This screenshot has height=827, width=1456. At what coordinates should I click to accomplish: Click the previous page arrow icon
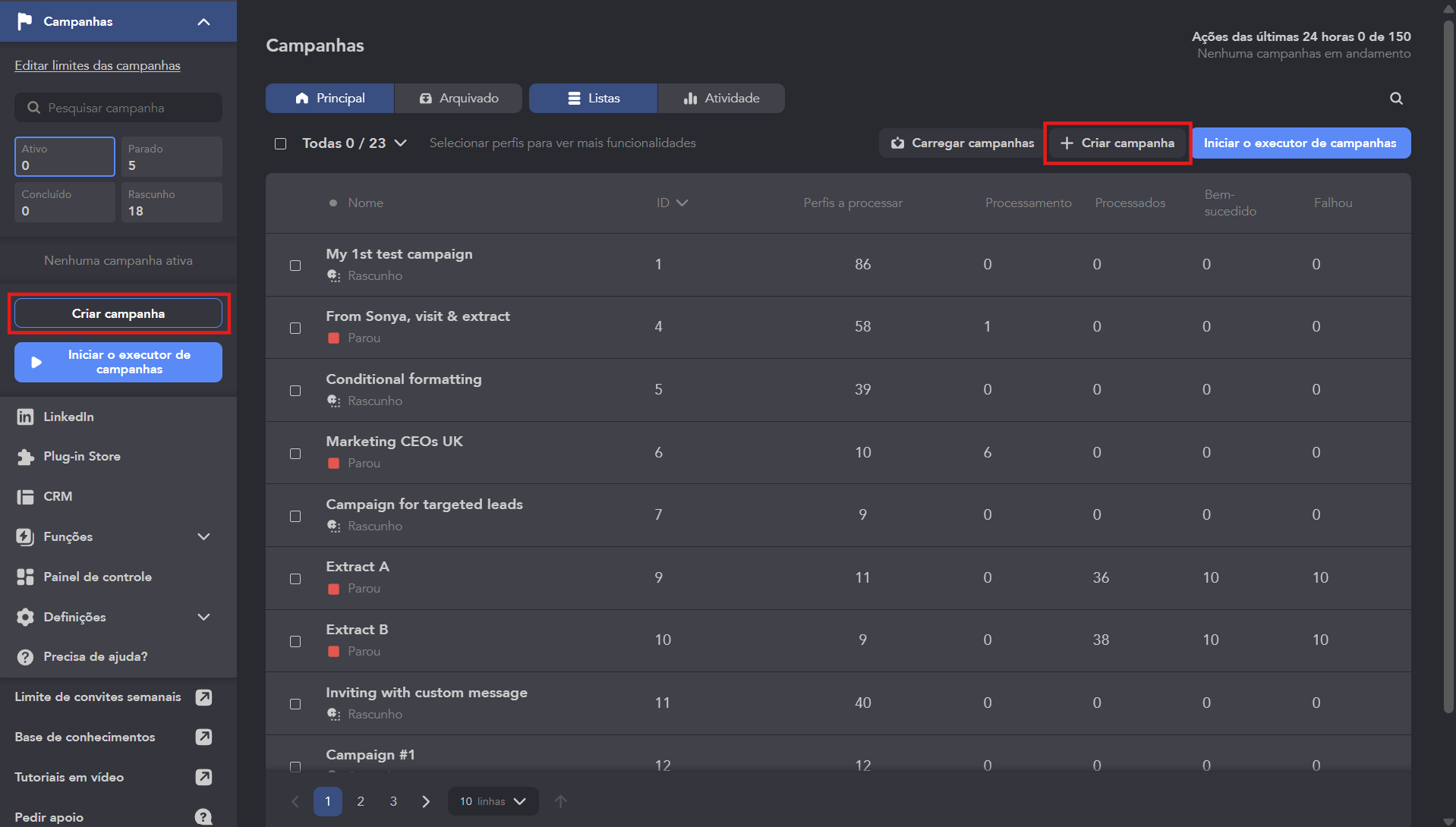click(x=295, y=801)
